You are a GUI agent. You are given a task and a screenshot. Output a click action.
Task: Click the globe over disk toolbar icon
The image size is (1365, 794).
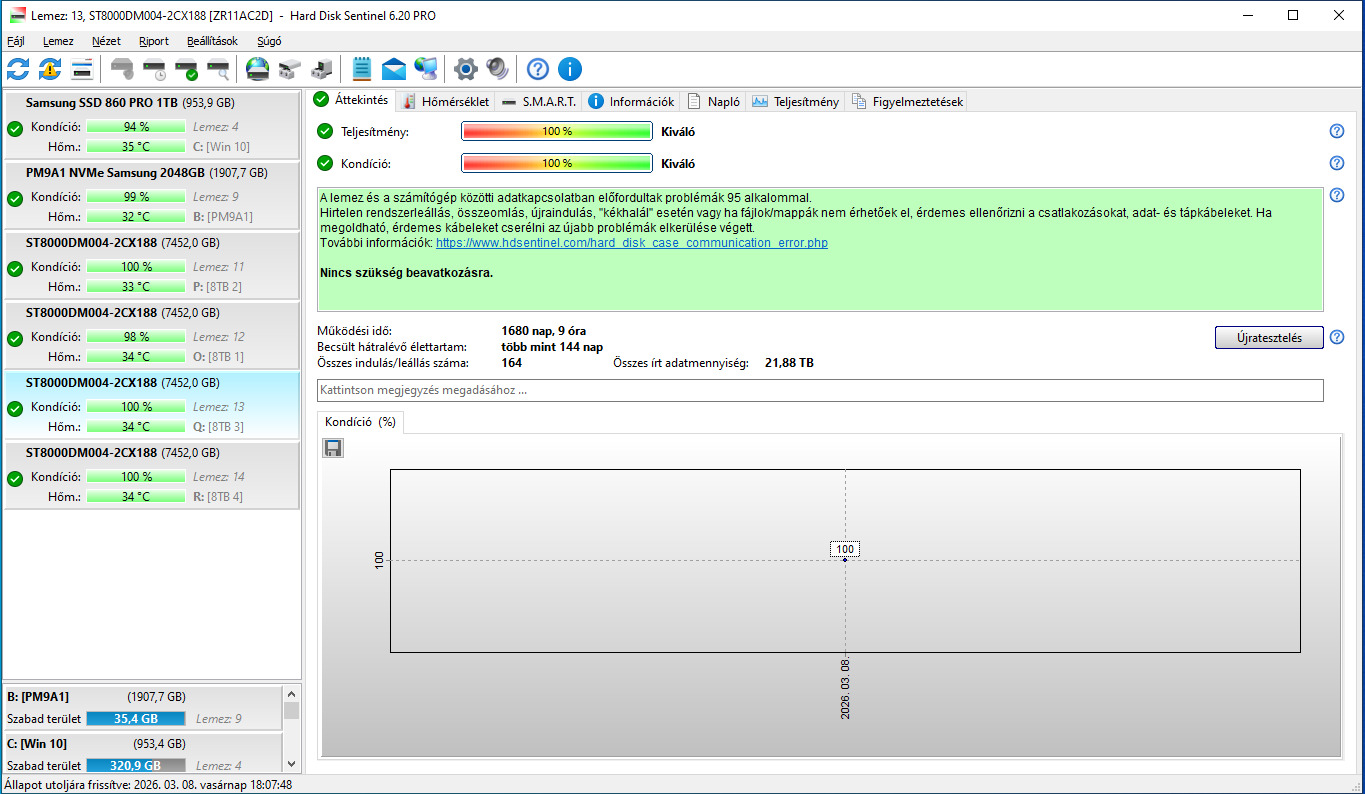click(258, 69)
